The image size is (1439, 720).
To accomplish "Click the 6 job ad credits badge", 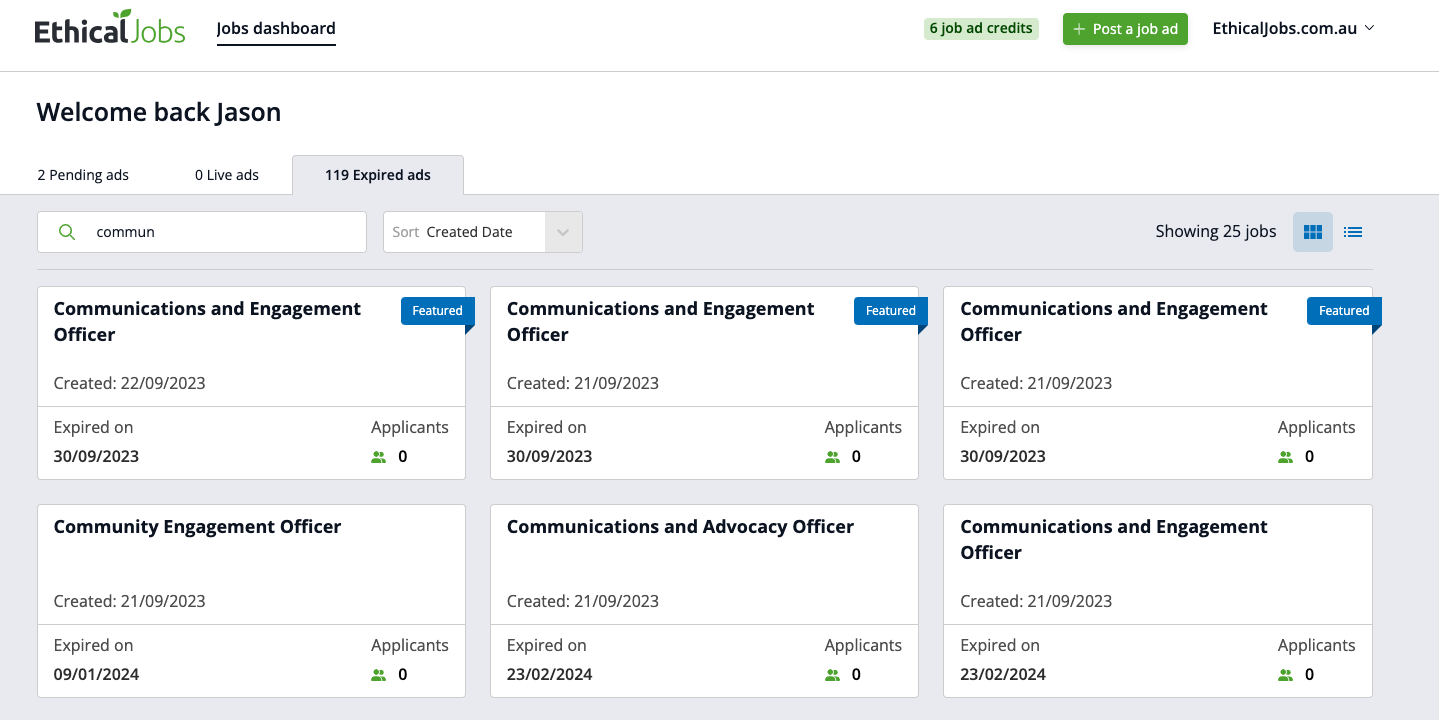I will (980, 29).
